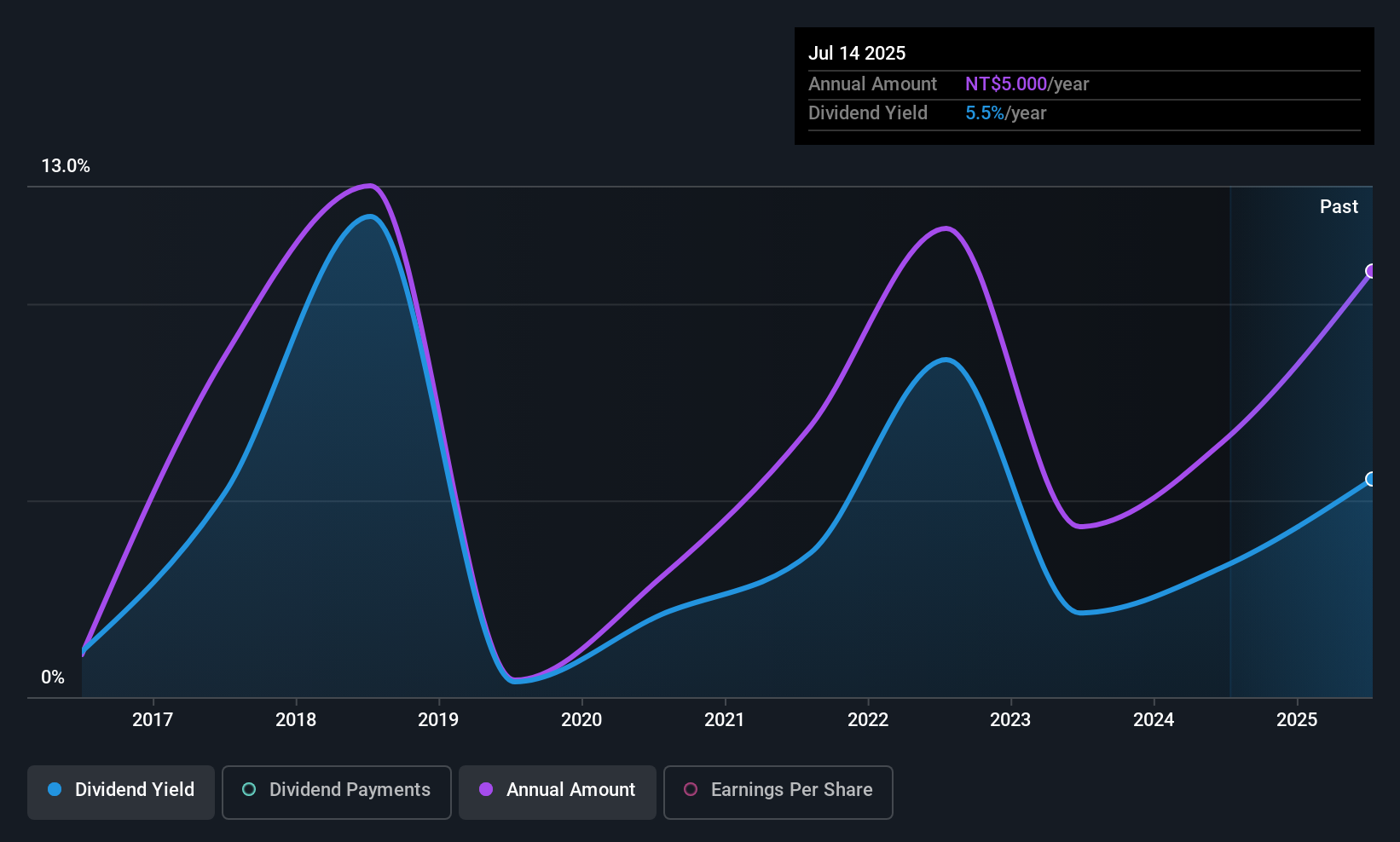Screen dimensions: 1400x842
Task: Click the teal Dividend Payments circle icon
Action: 249,789
